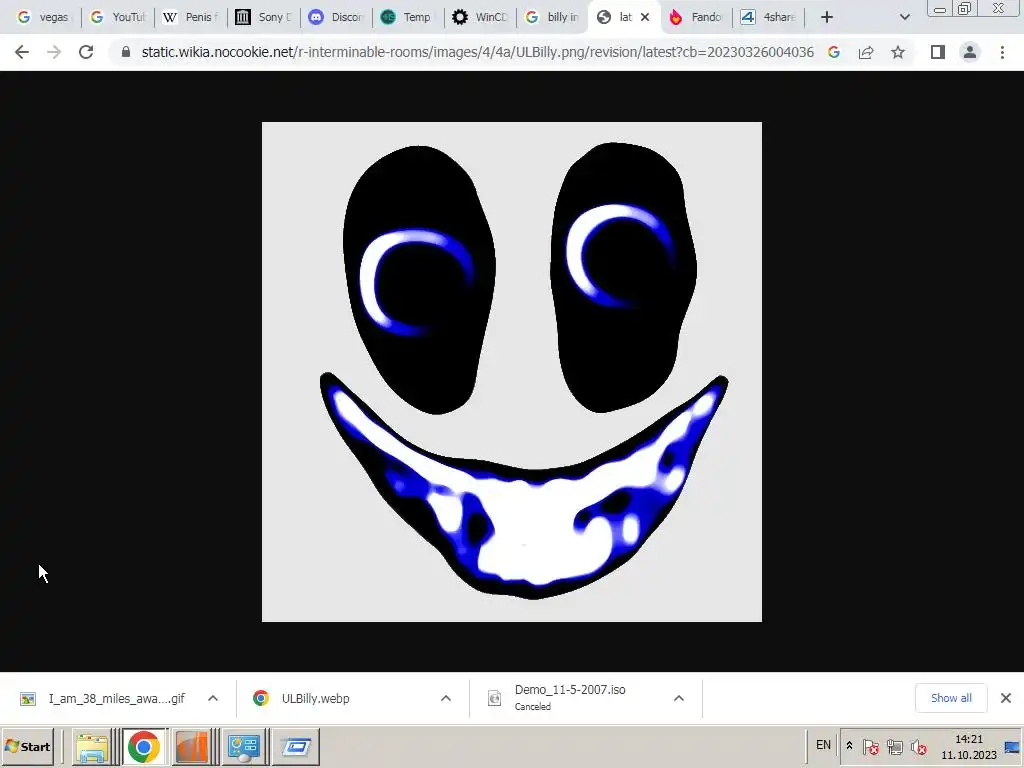Show hidden system tray icons
The image size is (1024, 768).
[x=850, y=746]
